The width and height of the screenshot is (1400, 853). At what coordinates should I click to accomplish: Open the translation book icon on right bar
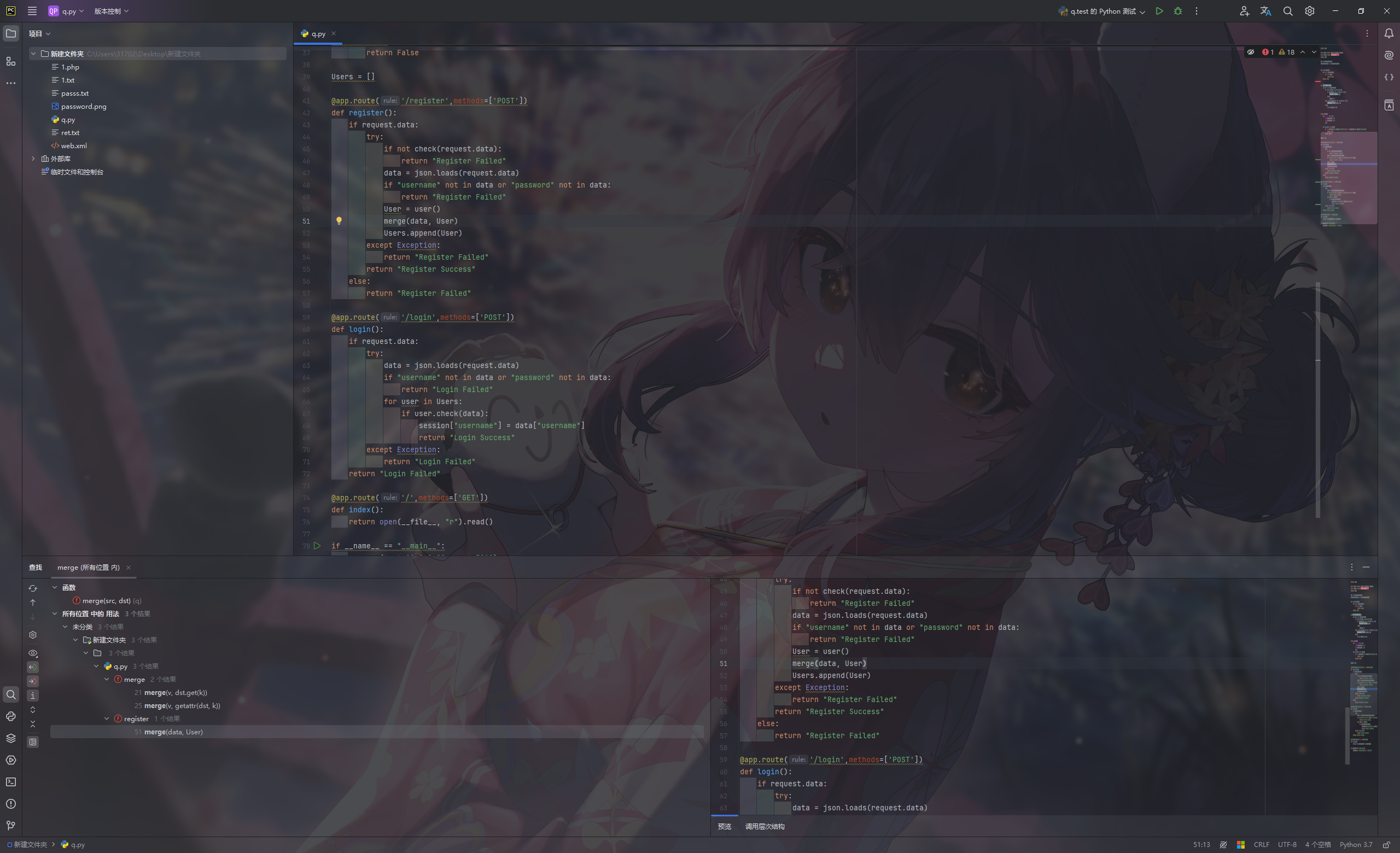pyautogui.click(x=1389, y=105)
